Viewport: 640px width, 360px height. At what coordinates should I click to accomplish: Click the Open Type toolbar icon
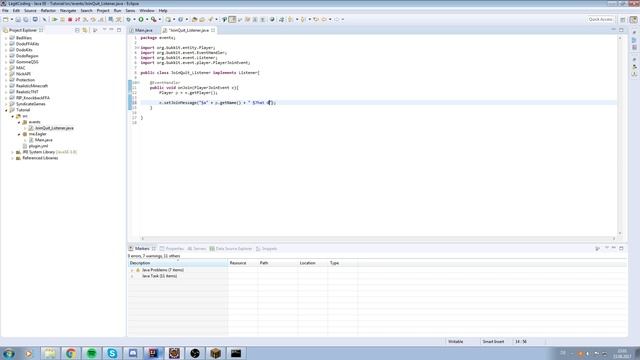click(194, 19)
